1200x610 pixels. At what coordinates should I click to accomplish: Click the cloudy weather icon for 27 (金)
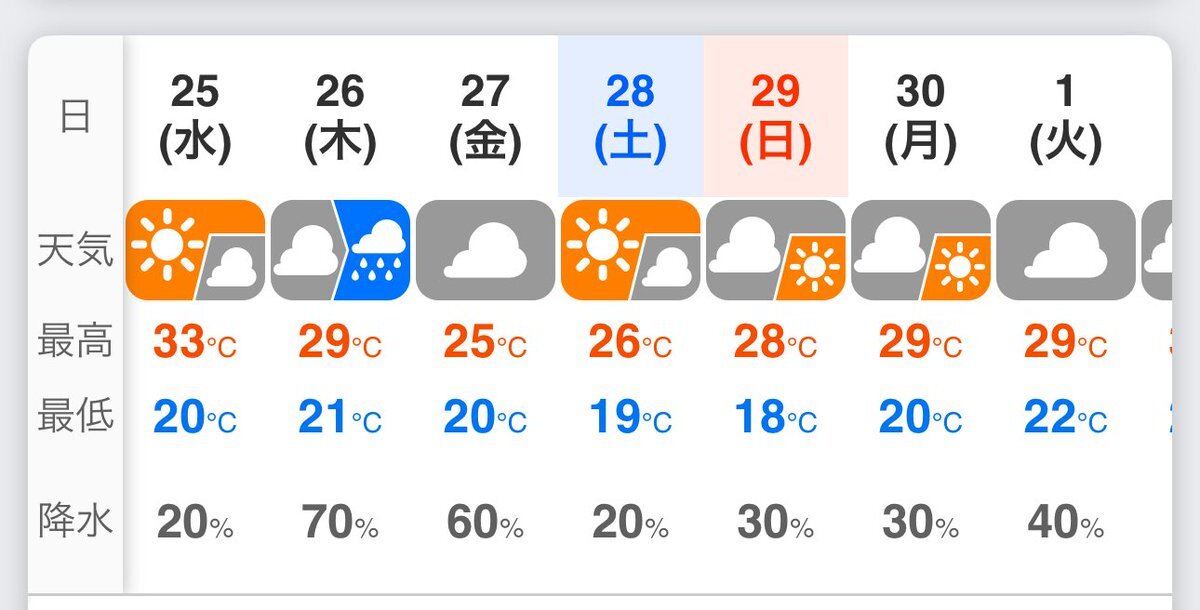click(485, 250)
